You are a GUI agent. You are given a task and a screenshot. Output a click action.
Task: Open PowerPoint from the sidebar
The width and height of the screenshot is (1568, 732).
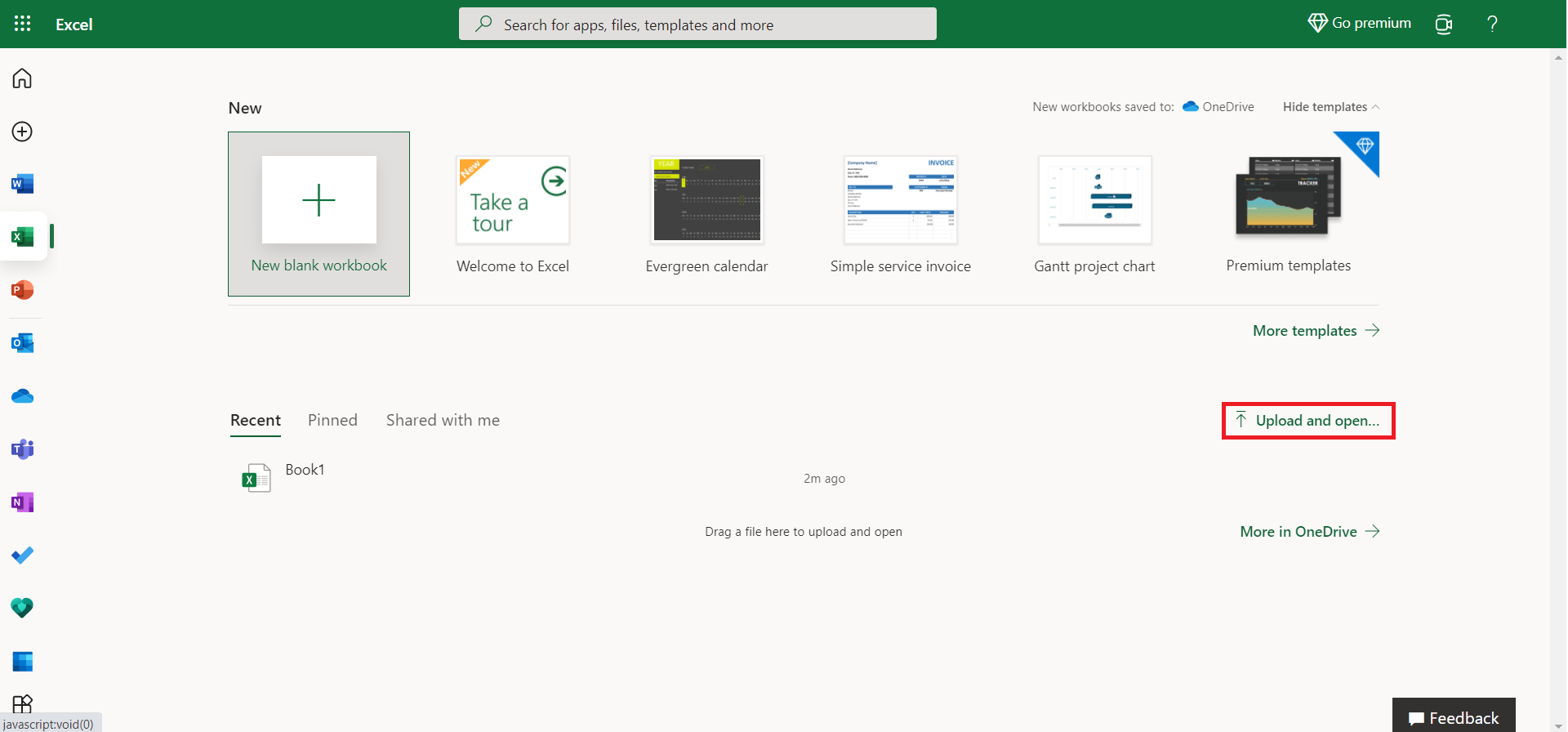[x=22, y=290]
